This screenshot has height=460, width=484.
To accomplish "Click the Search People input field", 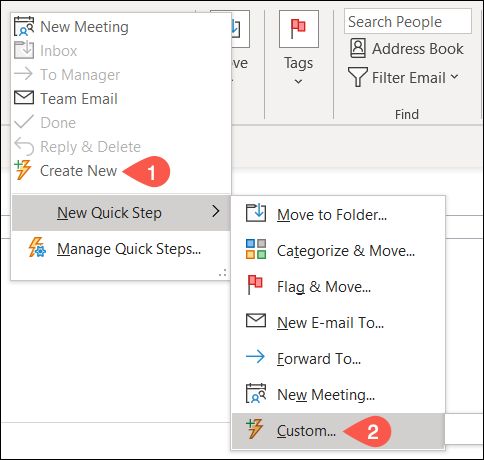I will [x=408, y=21].
